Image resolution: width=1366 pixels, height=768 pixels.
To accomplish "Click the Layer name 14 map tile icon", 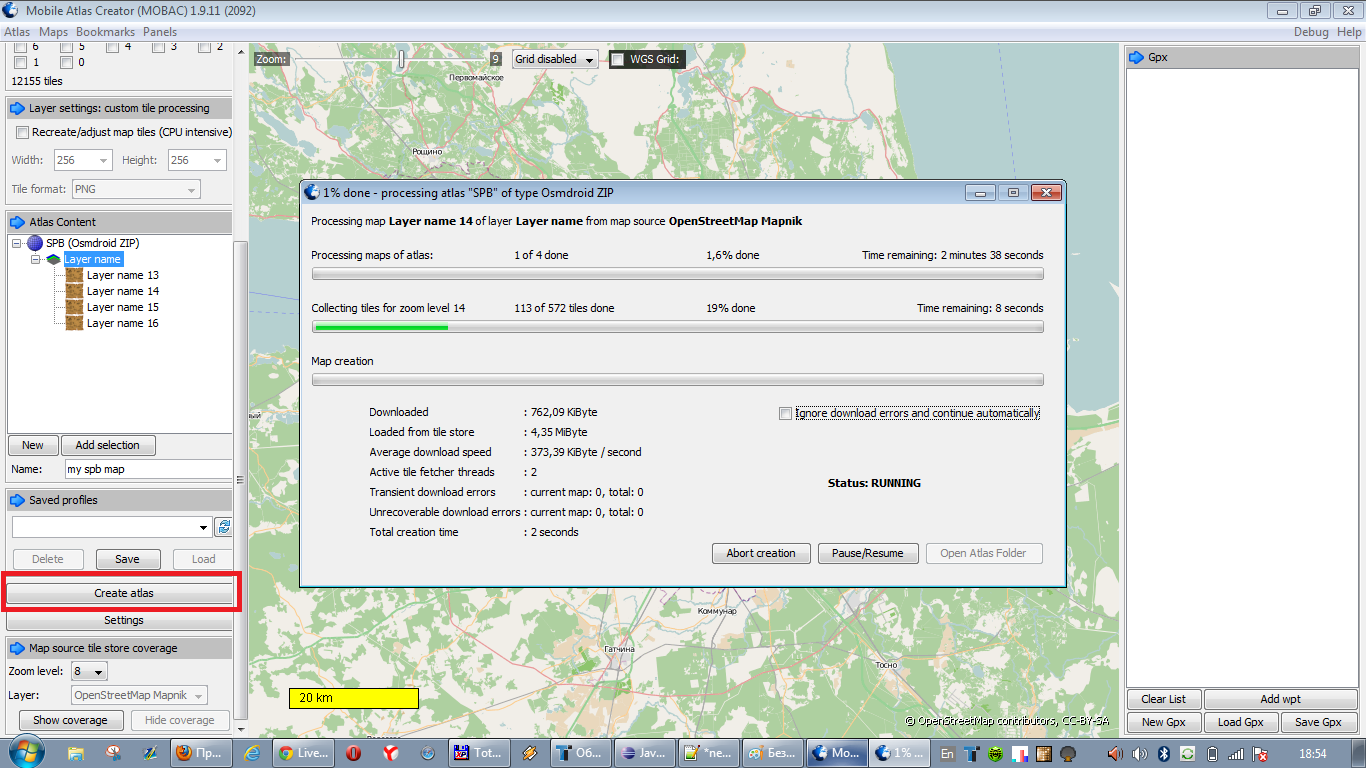I will (x=74, y=291).
